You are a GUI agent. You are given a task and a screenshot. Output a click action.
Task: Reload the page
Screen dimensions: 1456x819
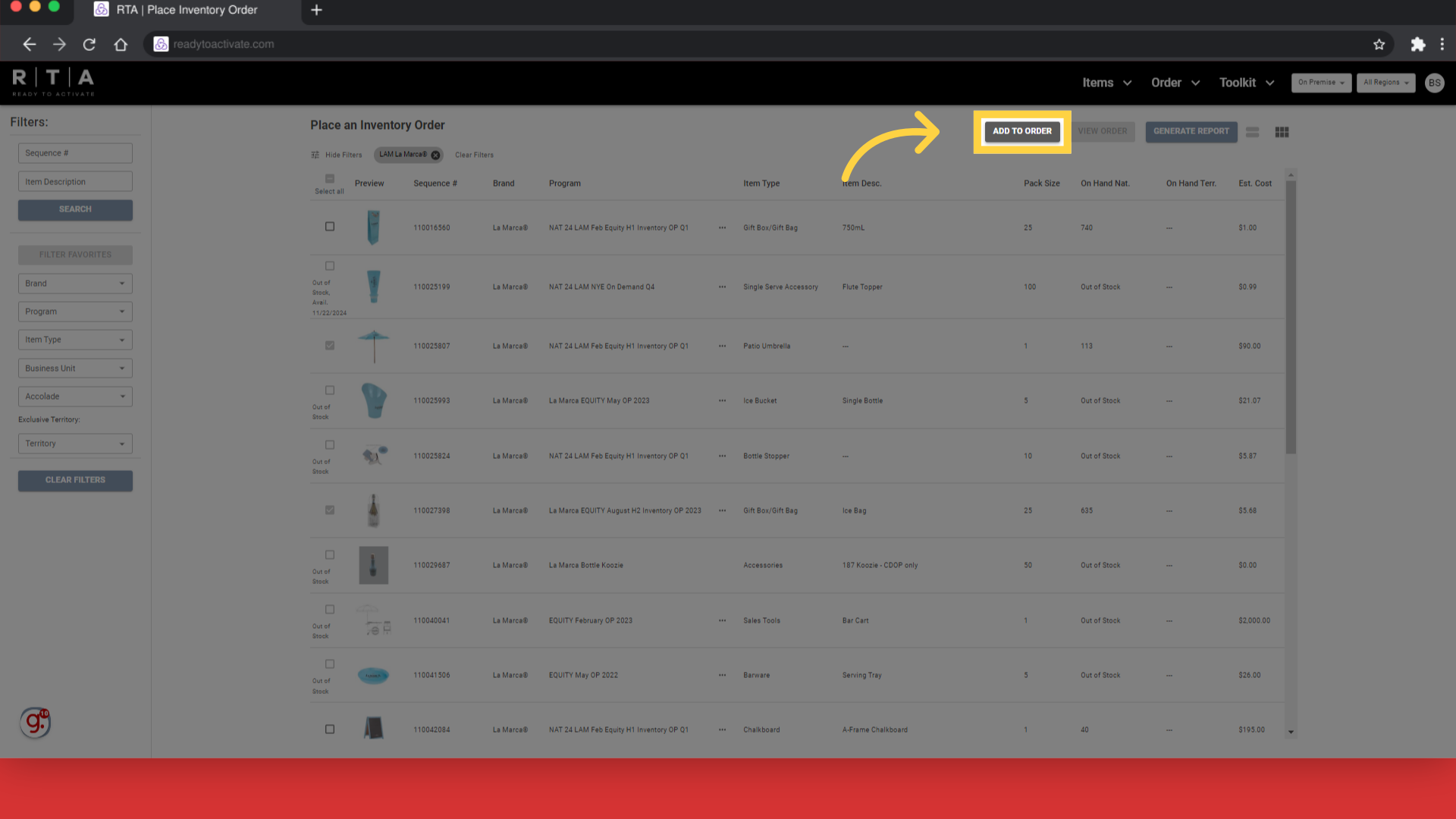coord(89,45)
